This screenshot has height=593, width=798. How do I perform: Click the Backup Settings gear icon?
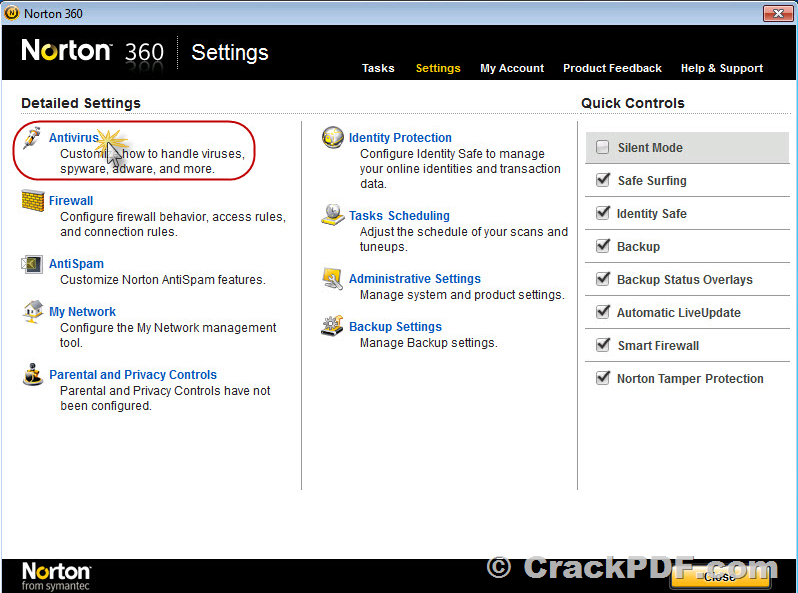332,326
